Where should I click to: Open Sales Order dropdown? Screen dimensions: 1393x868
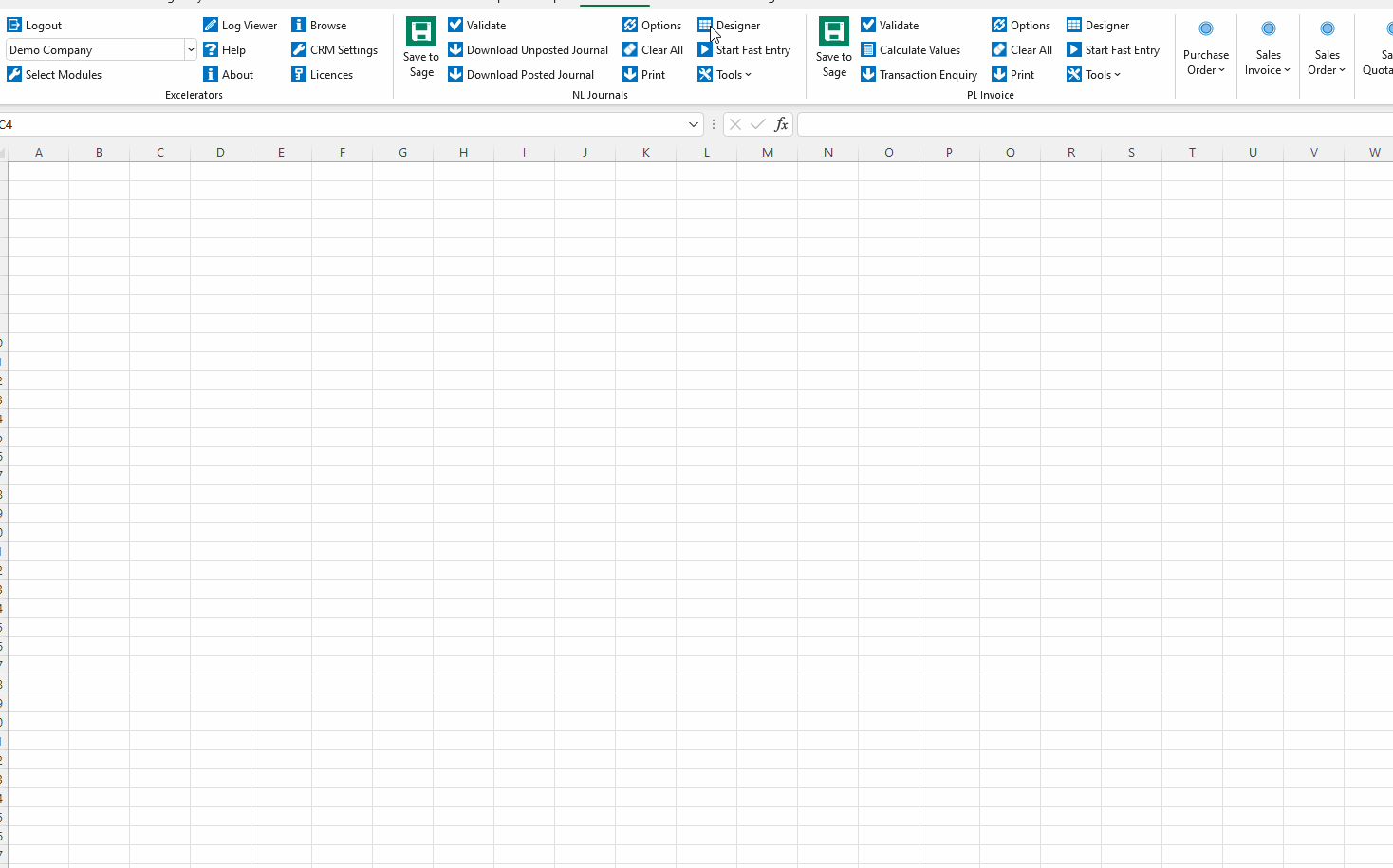pos(1327,48)
